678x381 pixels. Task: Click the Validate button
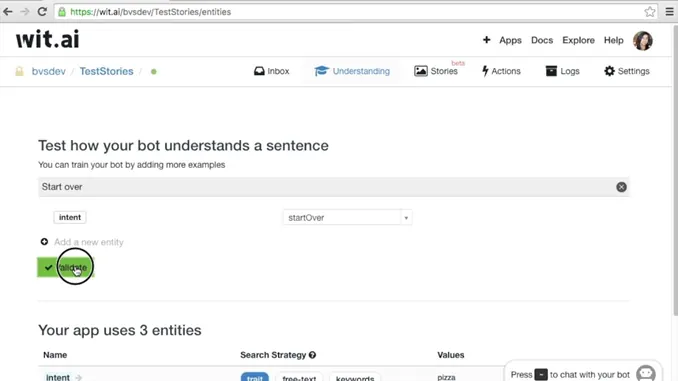point(65,267)
